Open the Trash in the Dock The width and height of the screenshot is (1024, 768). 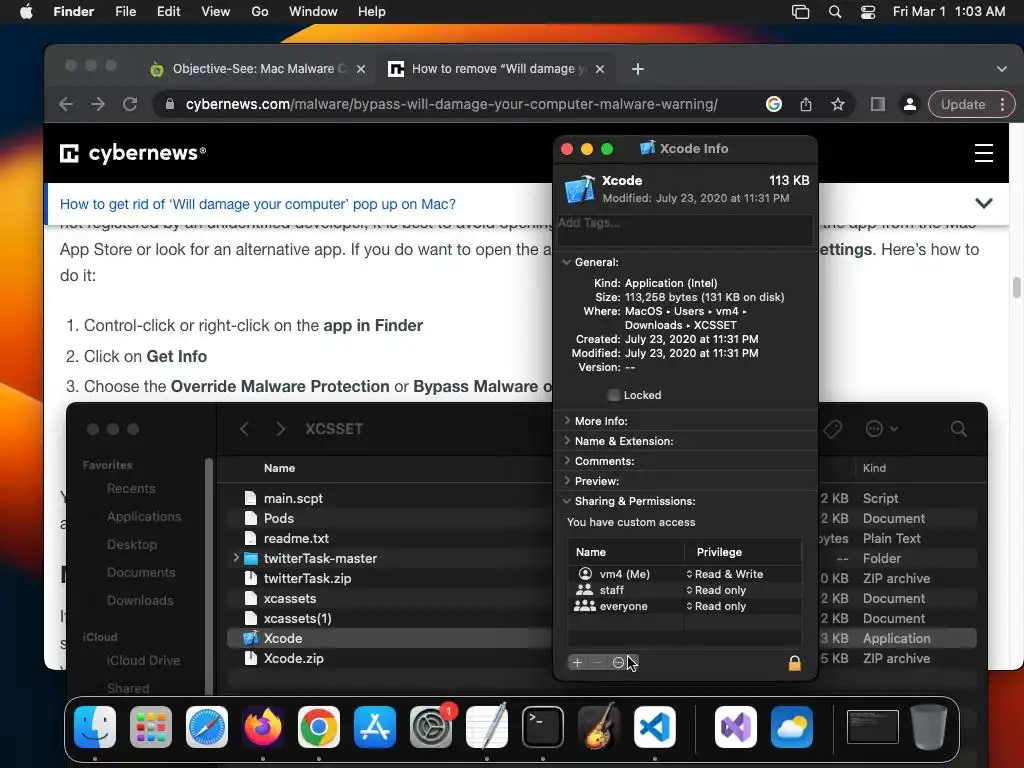[929, 727]
